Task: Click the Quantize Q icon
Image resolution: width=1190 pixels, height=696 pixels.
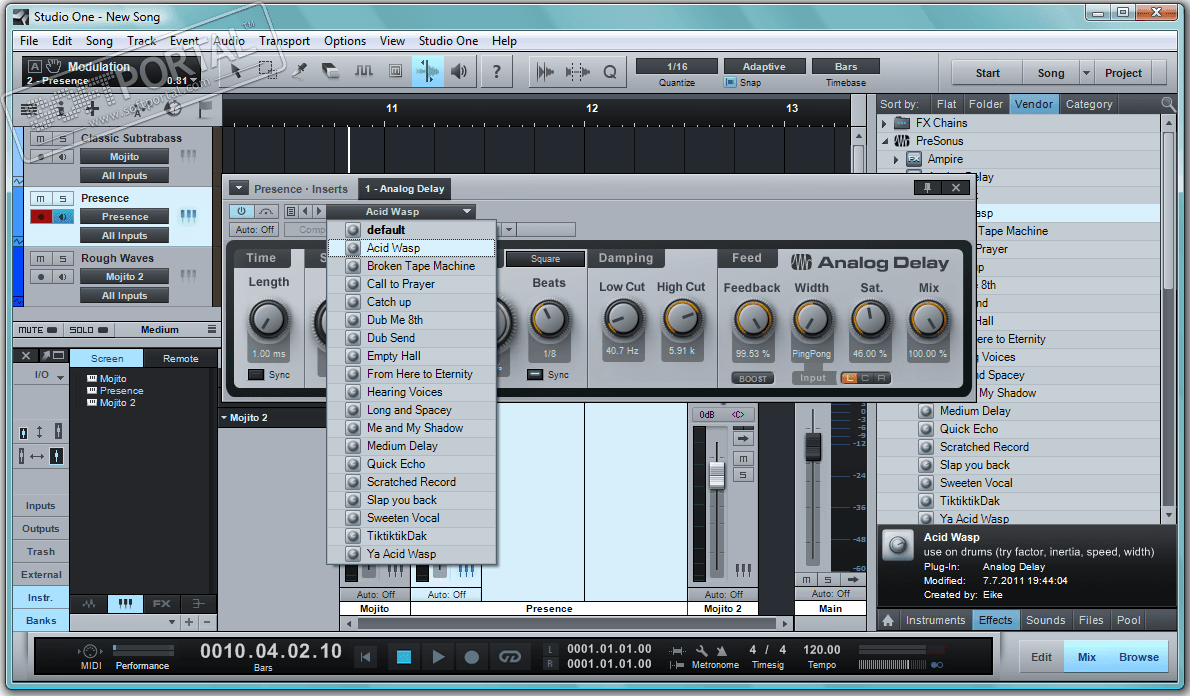Action: coord(609,72)
